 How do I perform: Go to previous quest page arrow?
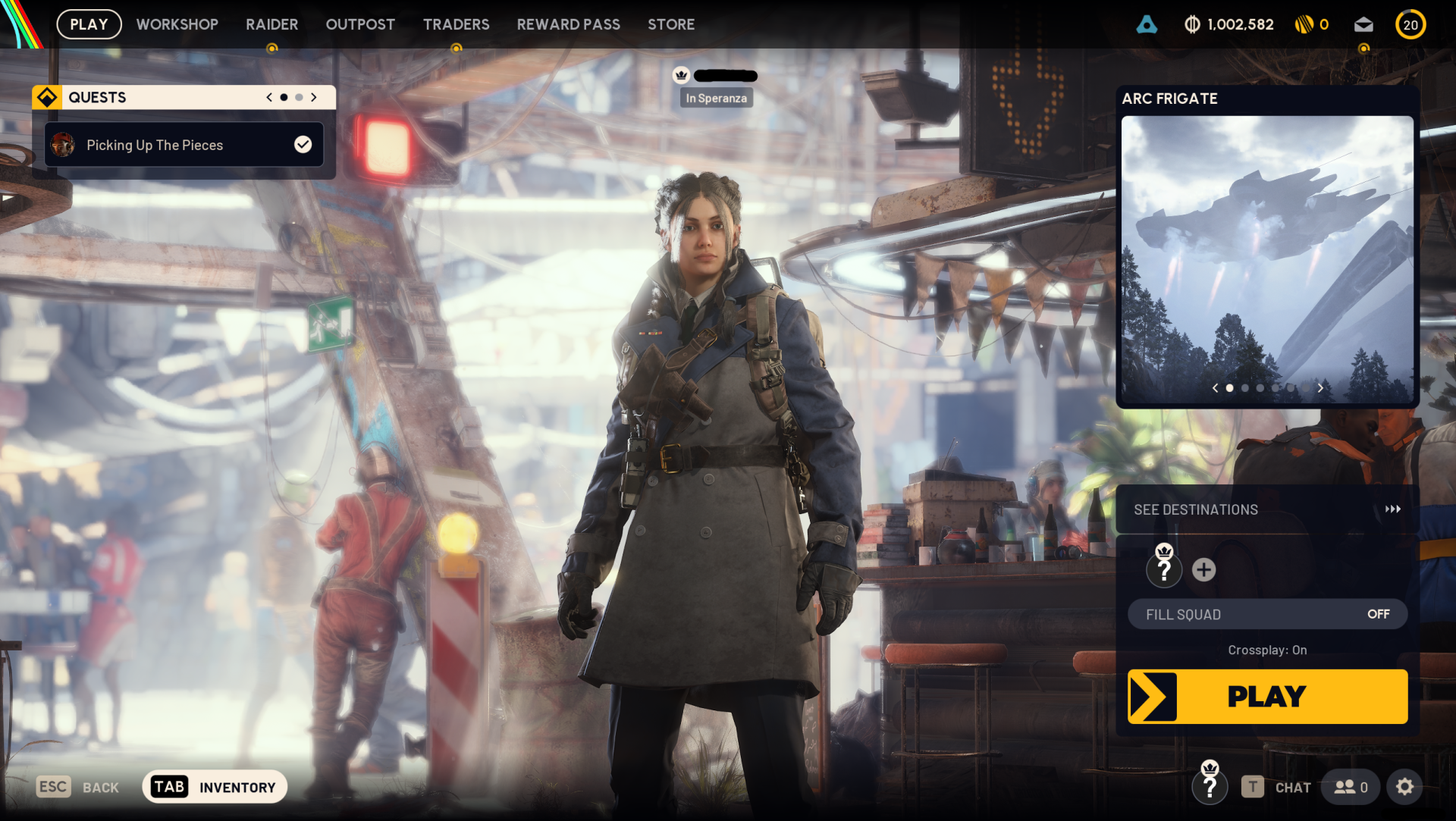[269, 97]
